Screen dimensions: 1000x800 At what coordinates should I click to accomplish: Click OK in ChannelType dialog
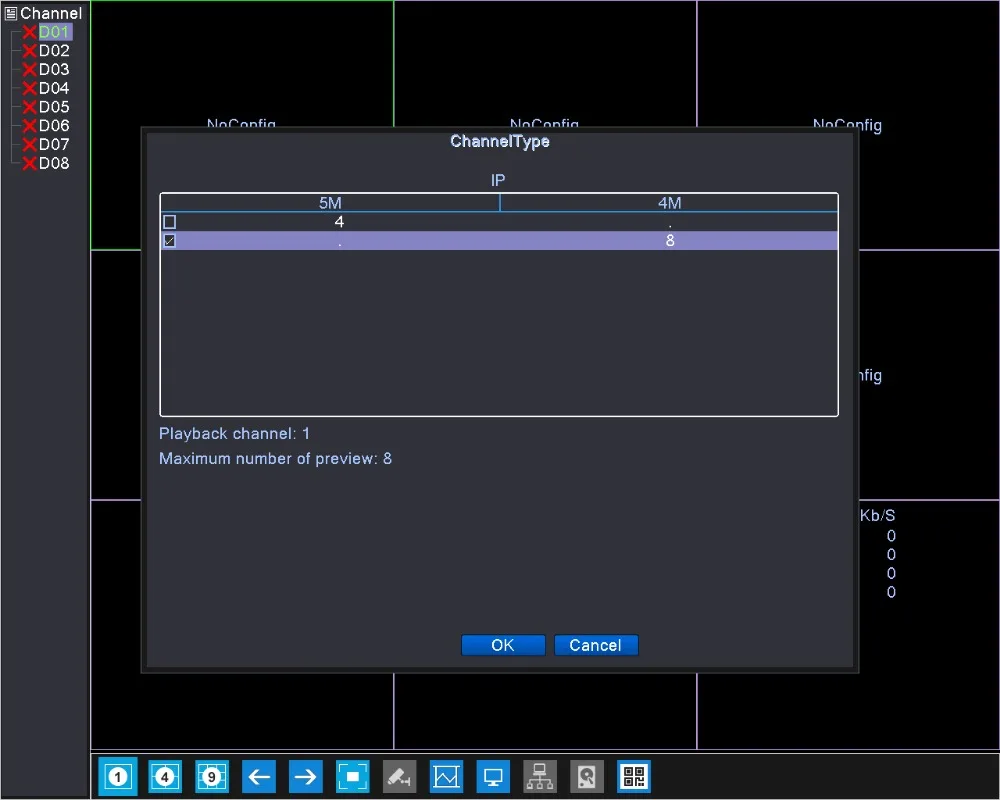click(503, 645)
